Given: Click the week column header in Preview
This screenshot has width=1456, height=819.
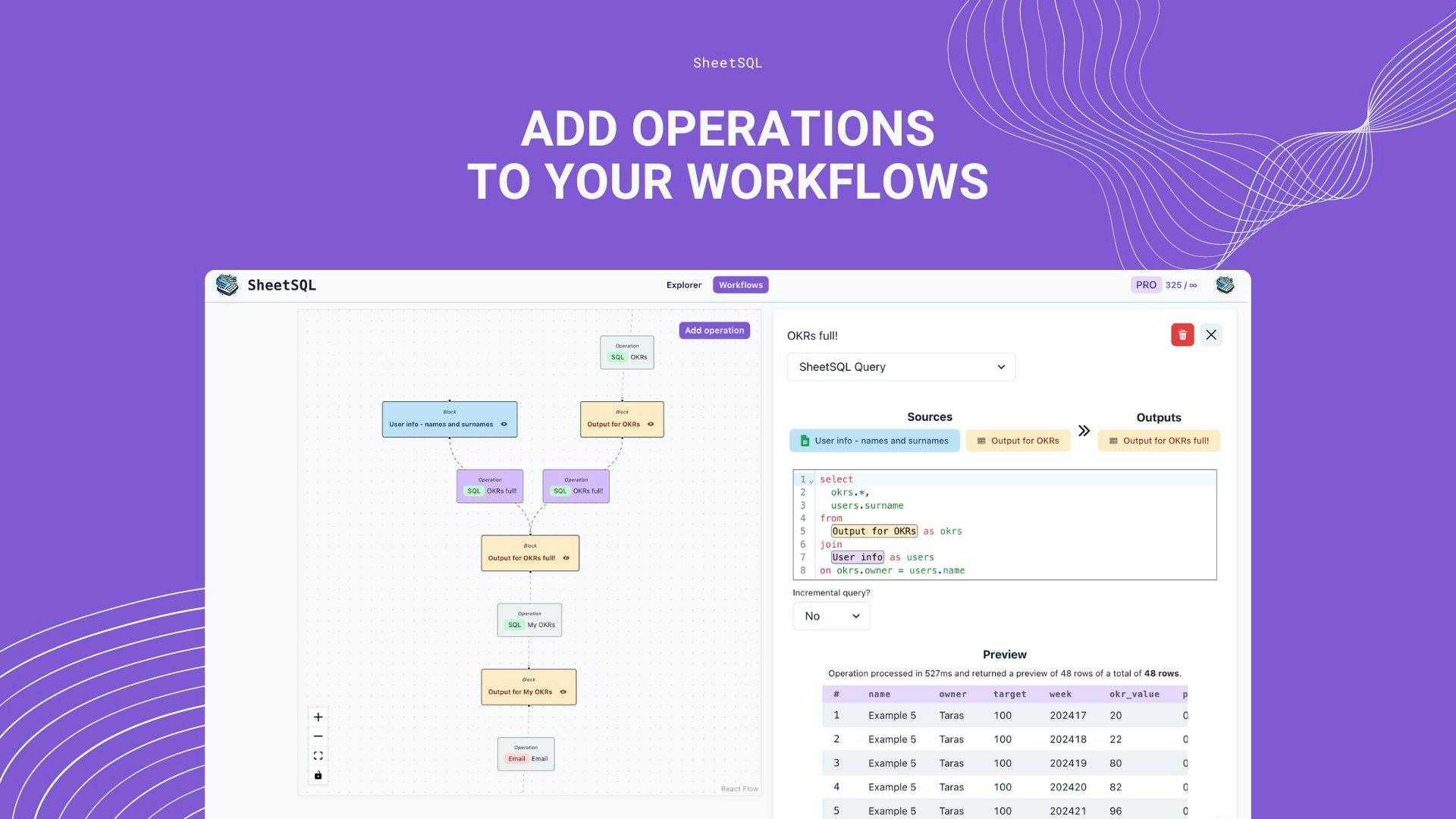Looking at the screenshot, I should pyautogui.click(x=1061, y=694).
